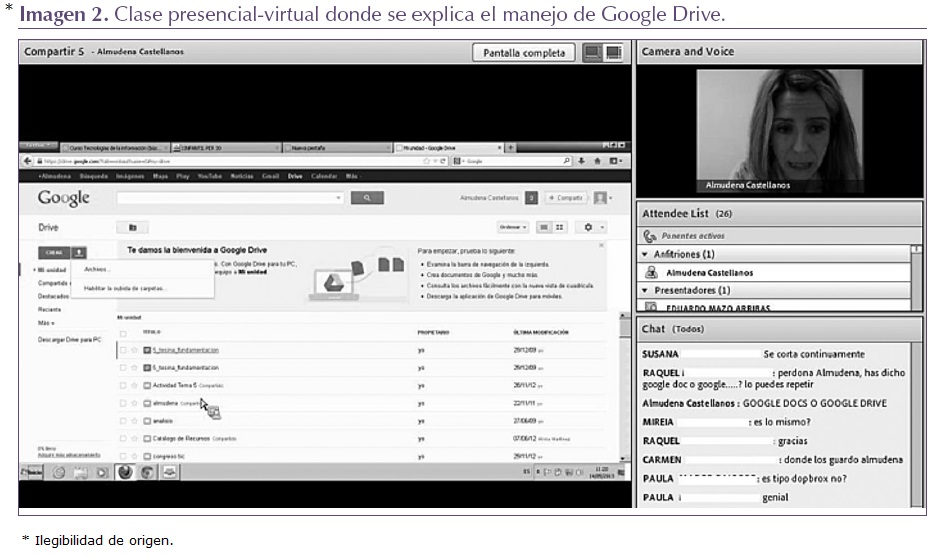Viewport: 933px width, 558px height.
Task: Click the Firefox icon in the taskbar
Action: tap(125, 472)
